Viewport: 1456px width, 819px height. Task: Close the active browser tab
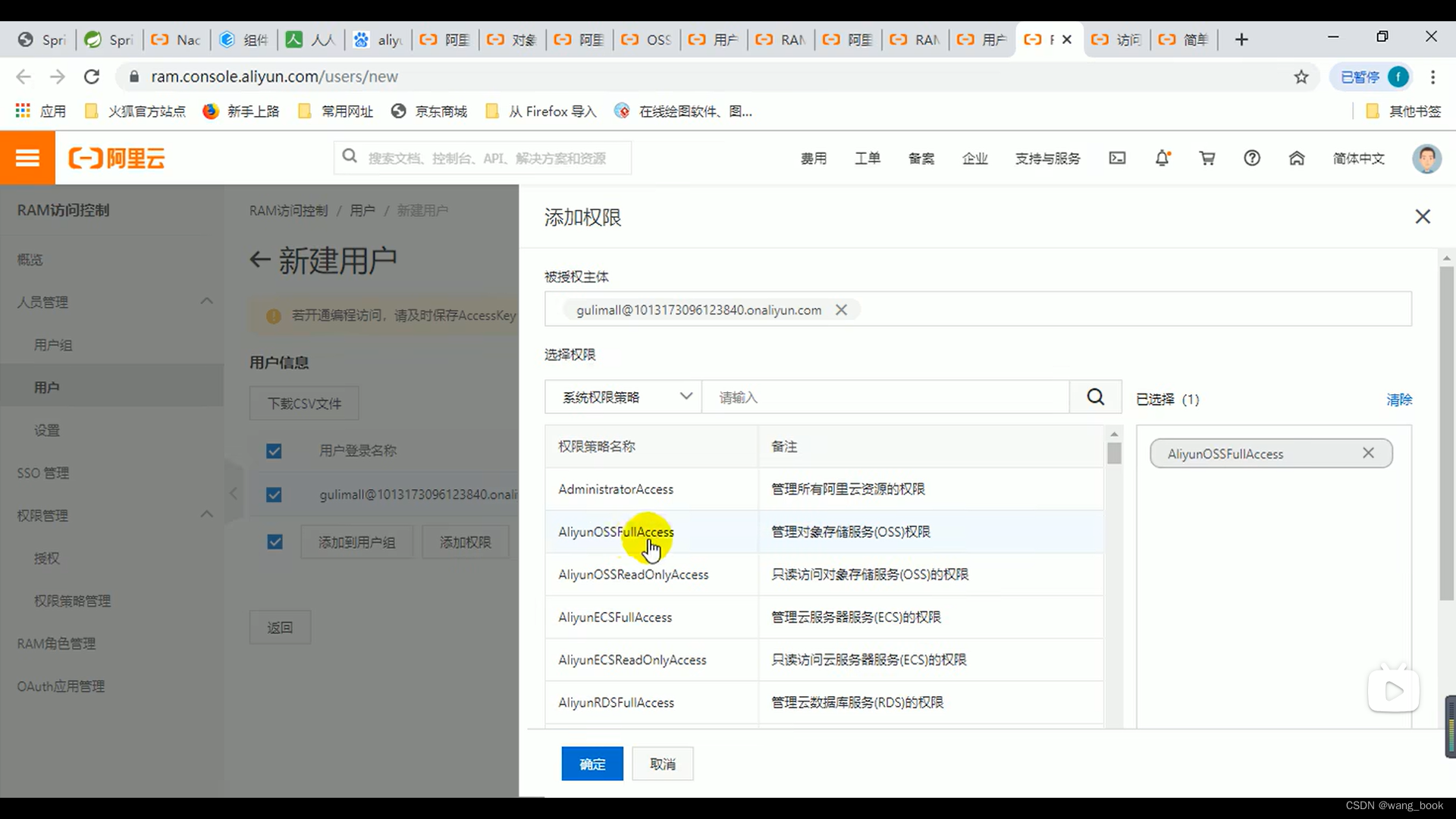point(1067,39)
